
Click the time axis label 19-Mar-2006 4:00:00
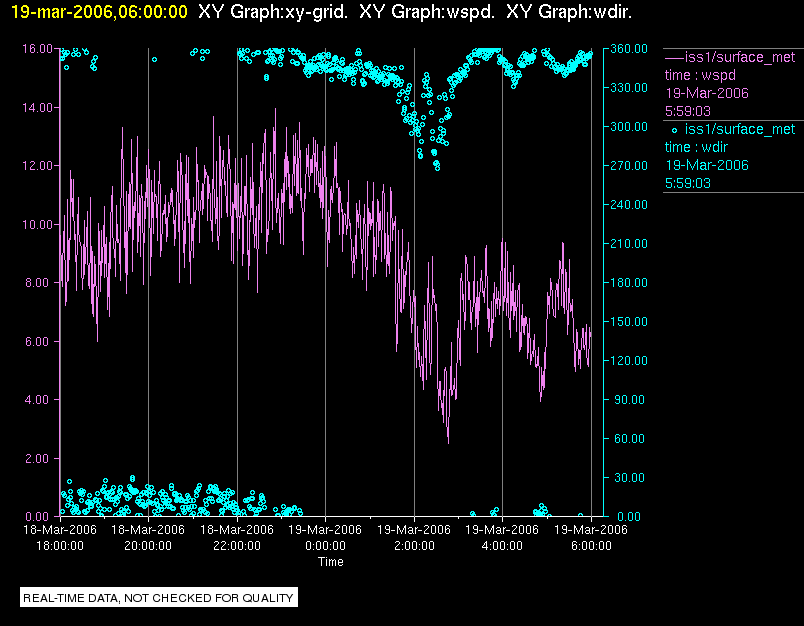[502, 537]
